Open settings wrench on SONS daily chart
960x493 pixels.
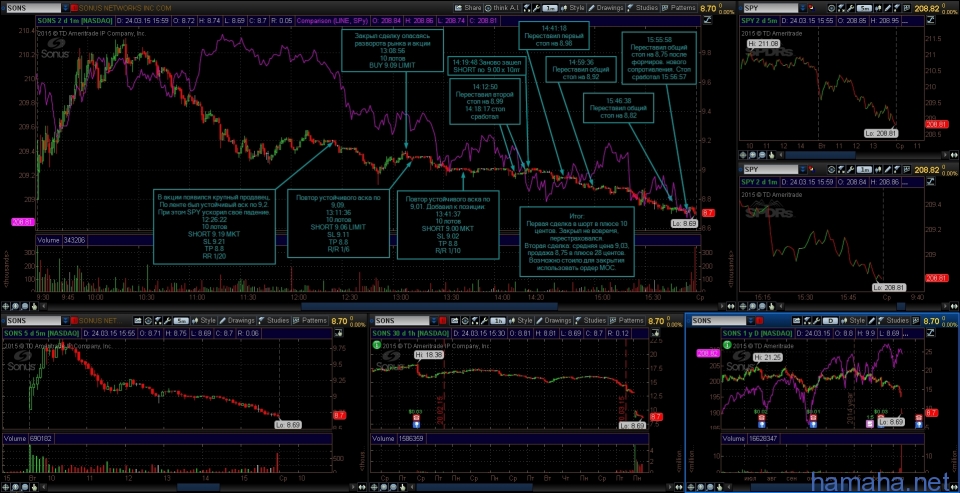pyautogui.click(x=817, y=320)
